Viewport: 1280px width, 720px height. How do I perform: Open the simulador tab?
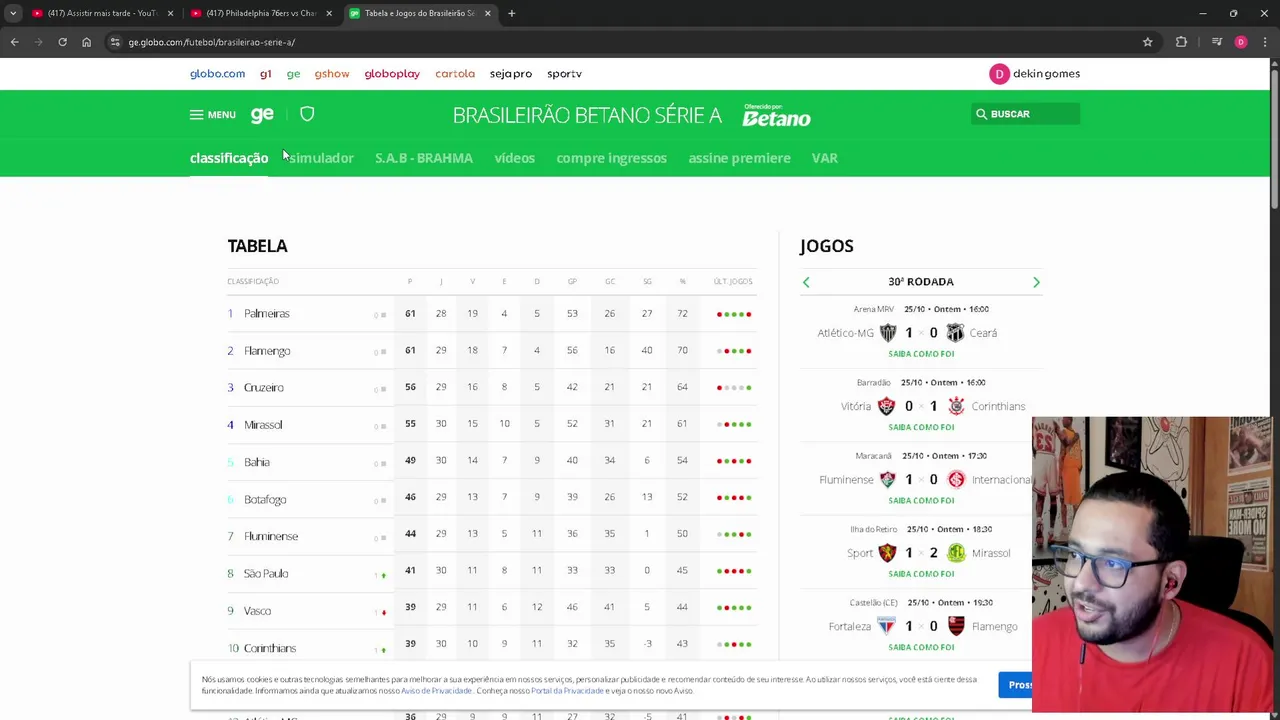(321, 158)
